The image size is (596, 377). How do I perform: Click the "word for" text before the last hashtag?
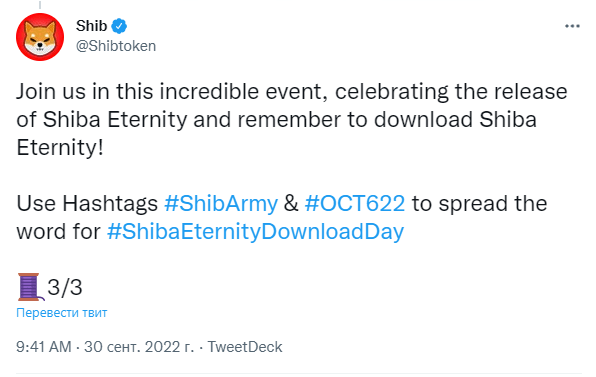tap(59, 231)
